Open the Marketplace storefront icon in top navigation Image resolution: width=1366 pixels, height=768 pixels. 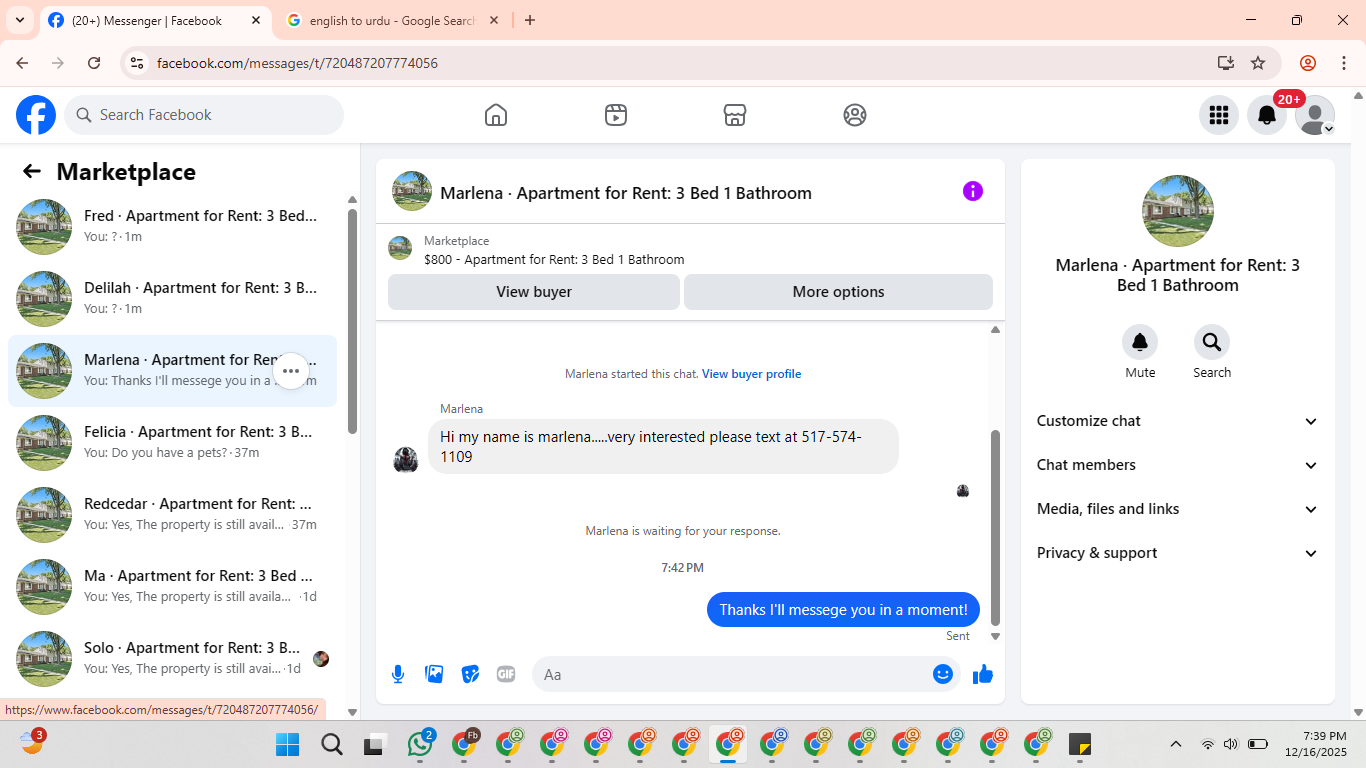[x=735, y=115]
